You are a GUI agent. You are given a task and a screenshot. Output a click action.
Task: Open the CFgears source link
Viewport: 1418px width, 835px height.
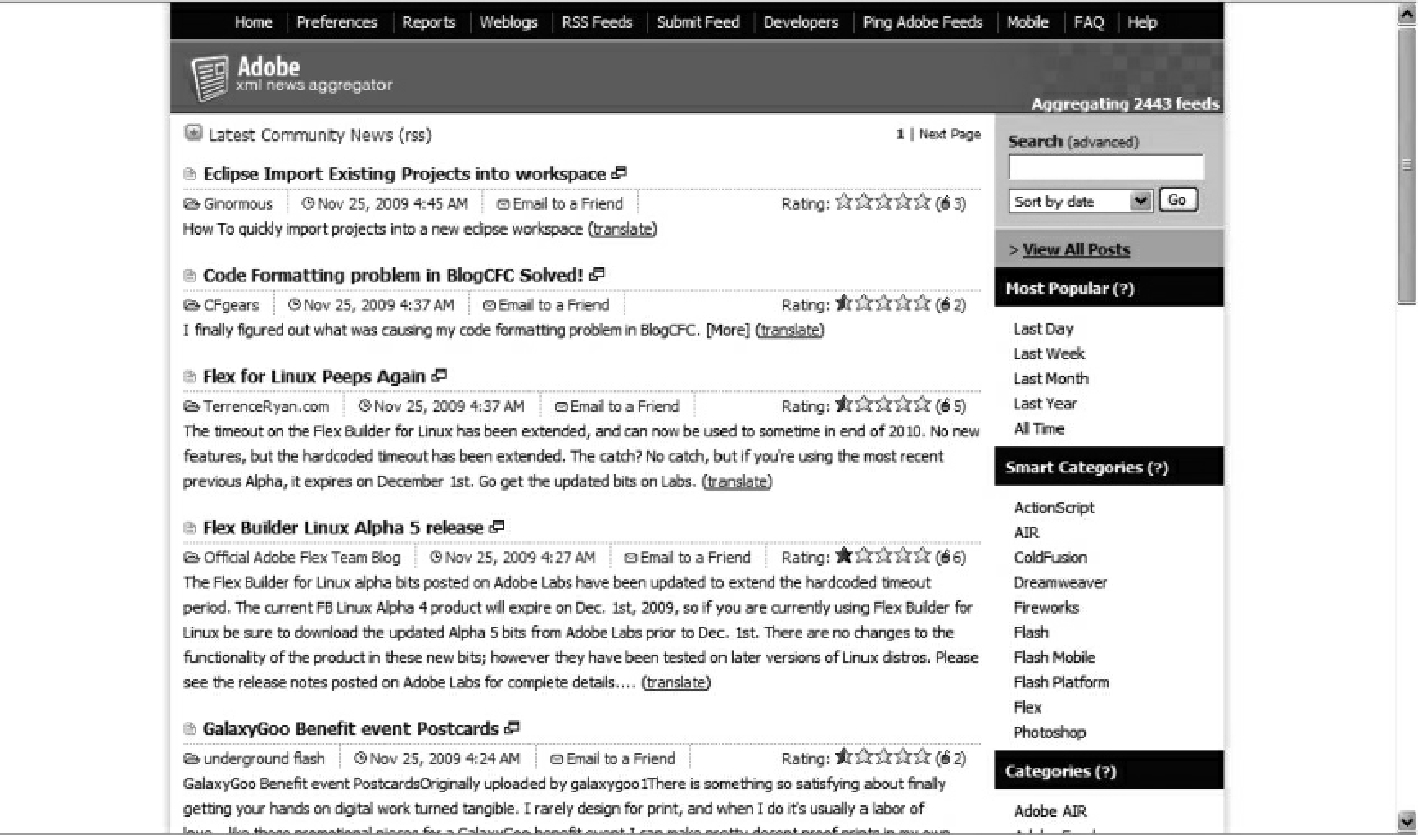tap(231, 305)
